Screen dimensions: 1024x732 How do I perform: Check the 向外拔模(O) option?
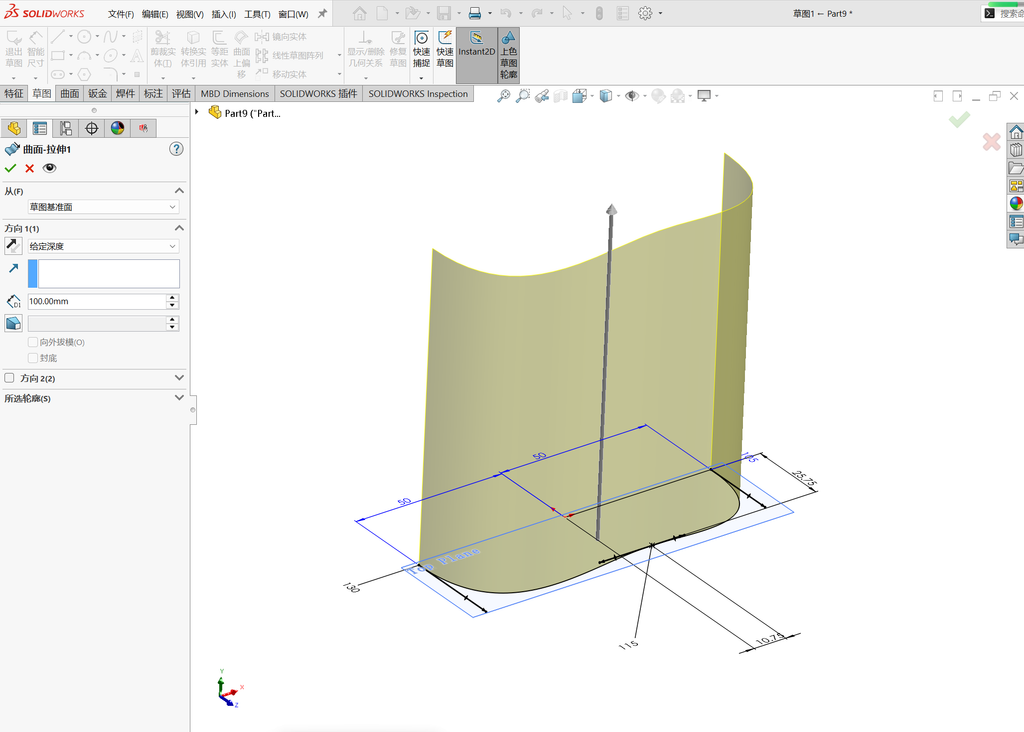click(33, 342)
